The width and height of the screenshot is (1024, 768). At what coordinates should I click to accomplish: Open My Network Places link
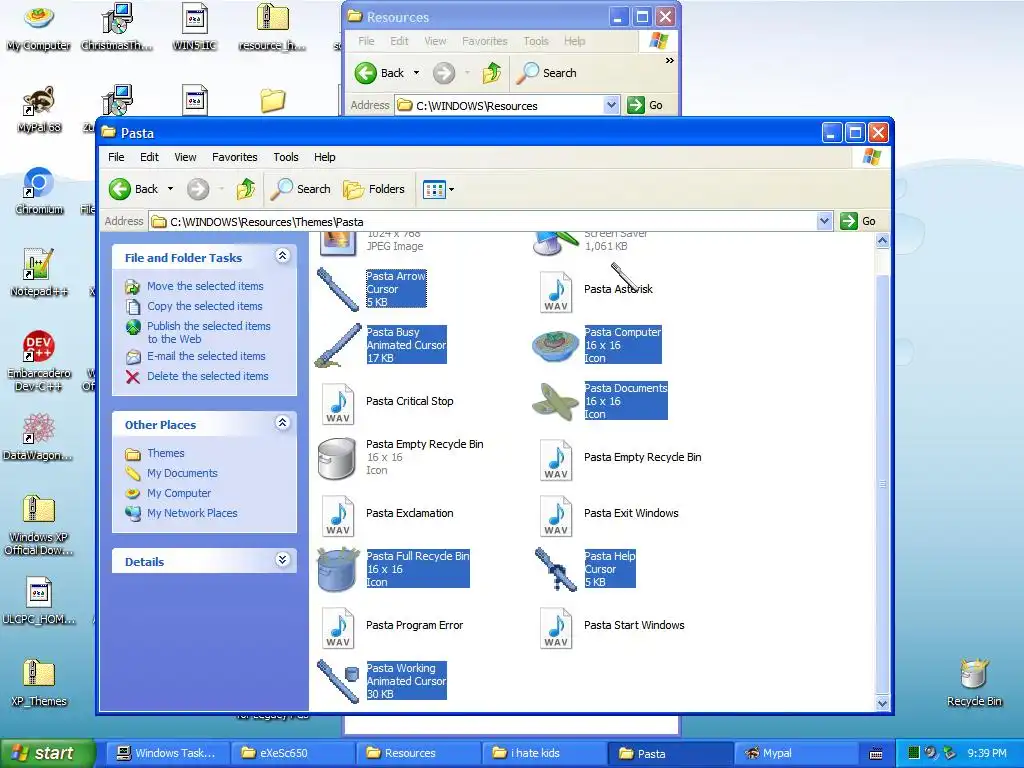point(192,513)
